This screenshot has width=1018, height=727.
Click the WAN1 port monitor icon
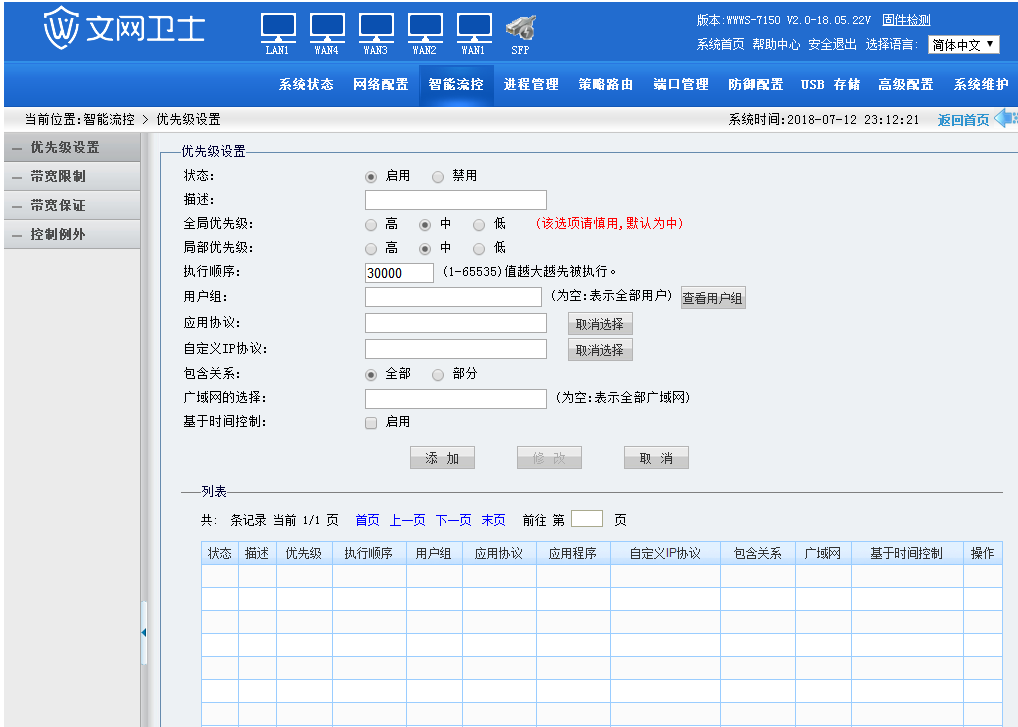pyautogui.click(x=474, y=28)
